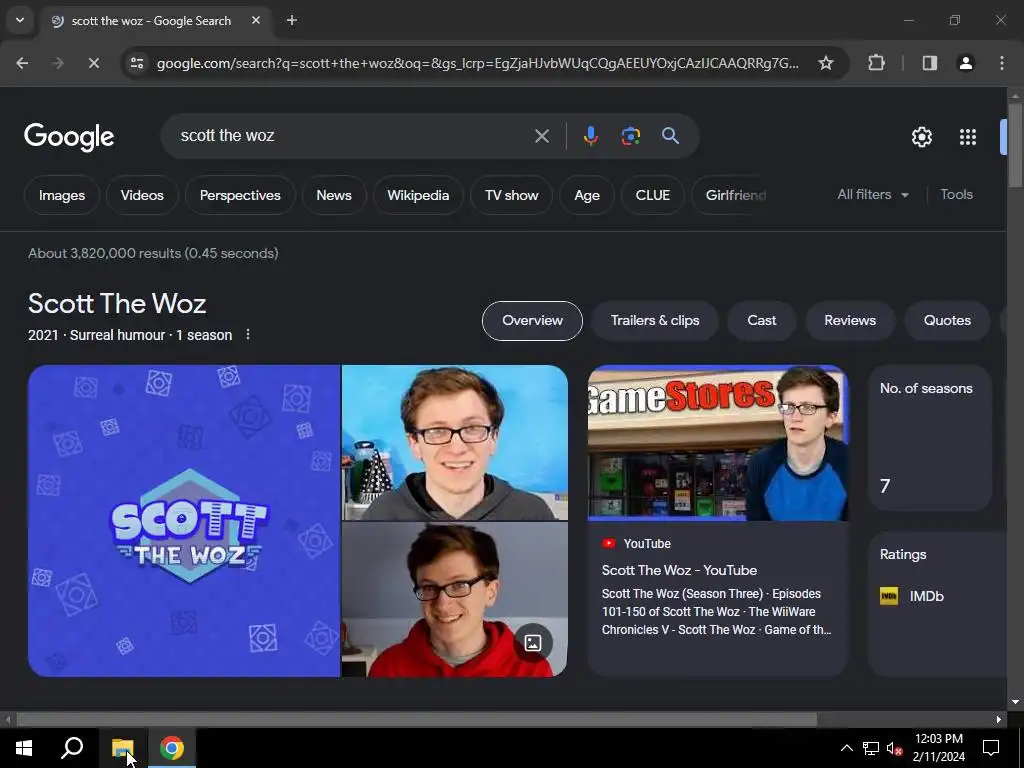Open the network status tray icon
This screenshot has width=1024, height=768.
click(x=871, y=748)
